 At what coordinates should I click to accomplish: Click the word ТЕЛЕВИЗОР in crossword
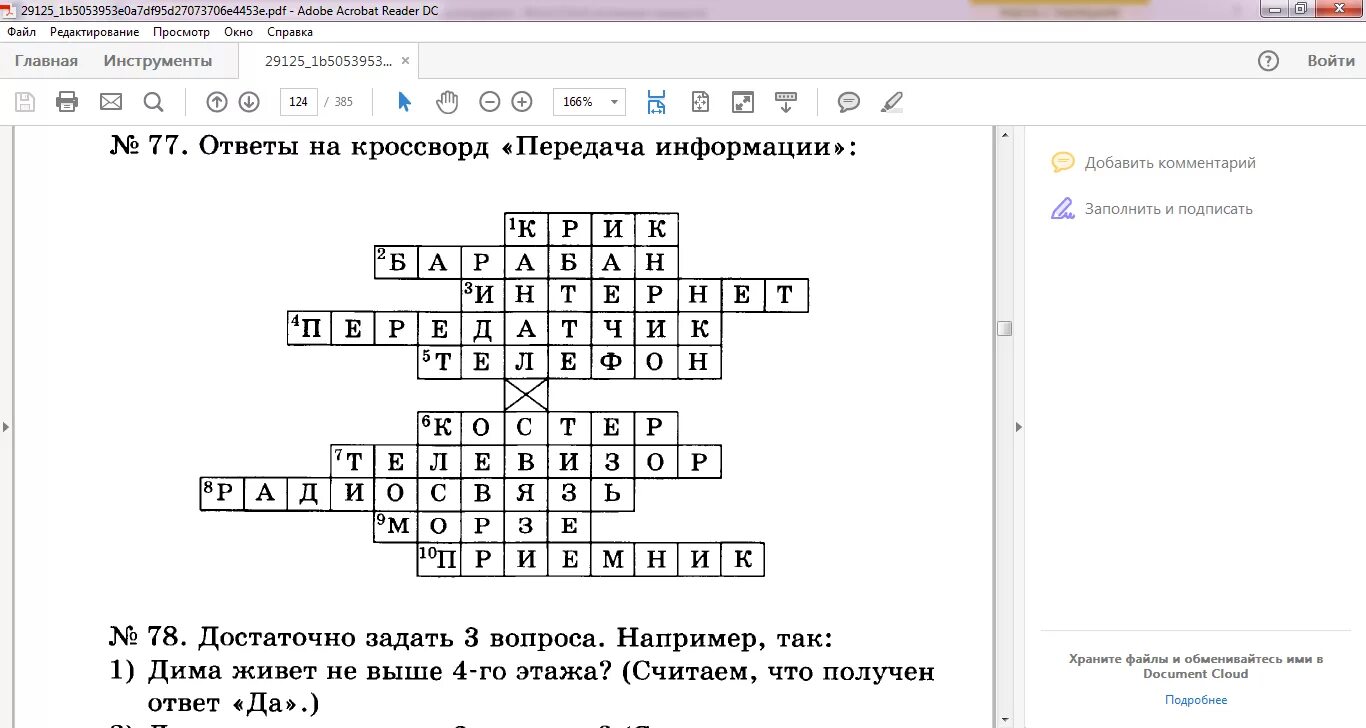[526, 461]
